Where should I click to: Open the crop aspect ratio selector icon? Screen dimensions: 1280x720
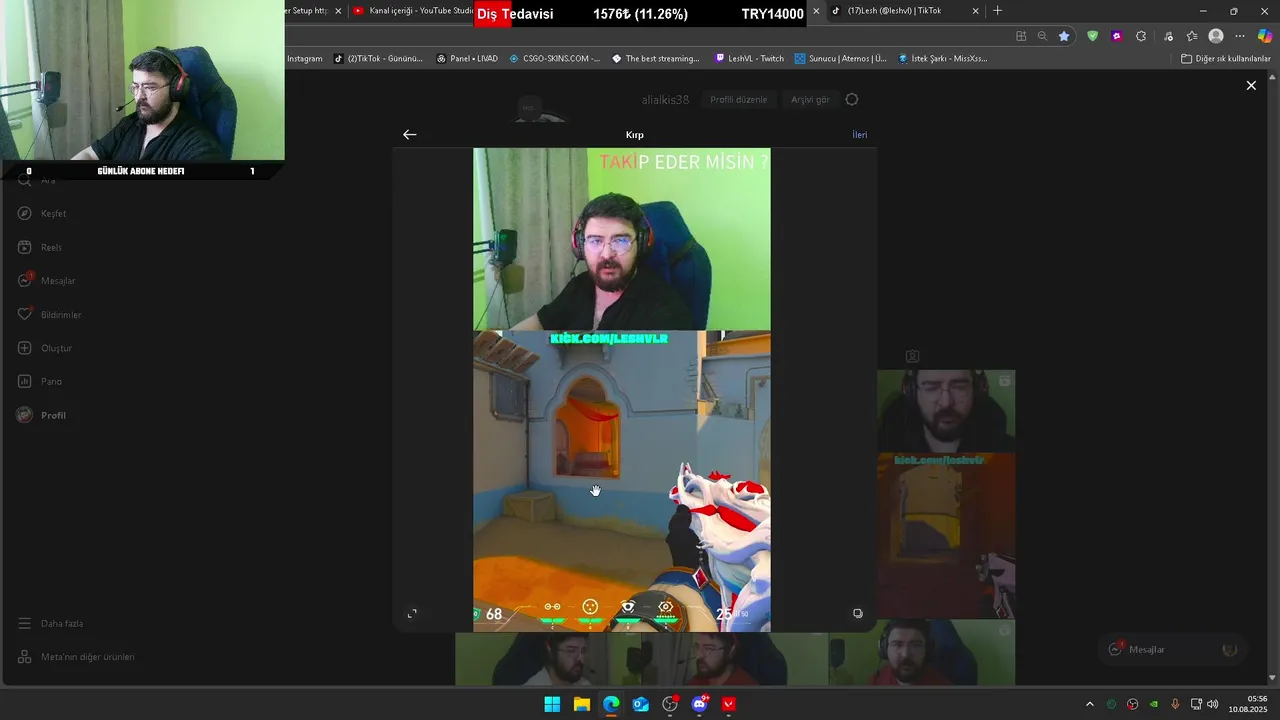coord(412,613)
